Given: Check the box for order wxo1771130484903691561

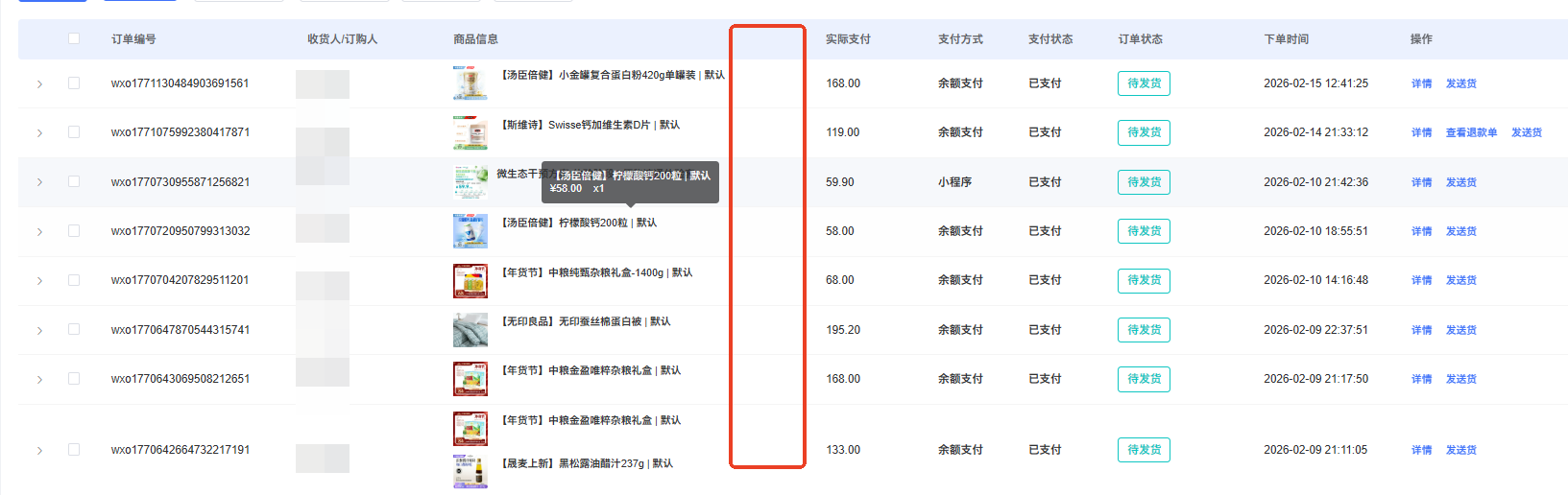Looking at the screenshot, I should coord(74,83).
